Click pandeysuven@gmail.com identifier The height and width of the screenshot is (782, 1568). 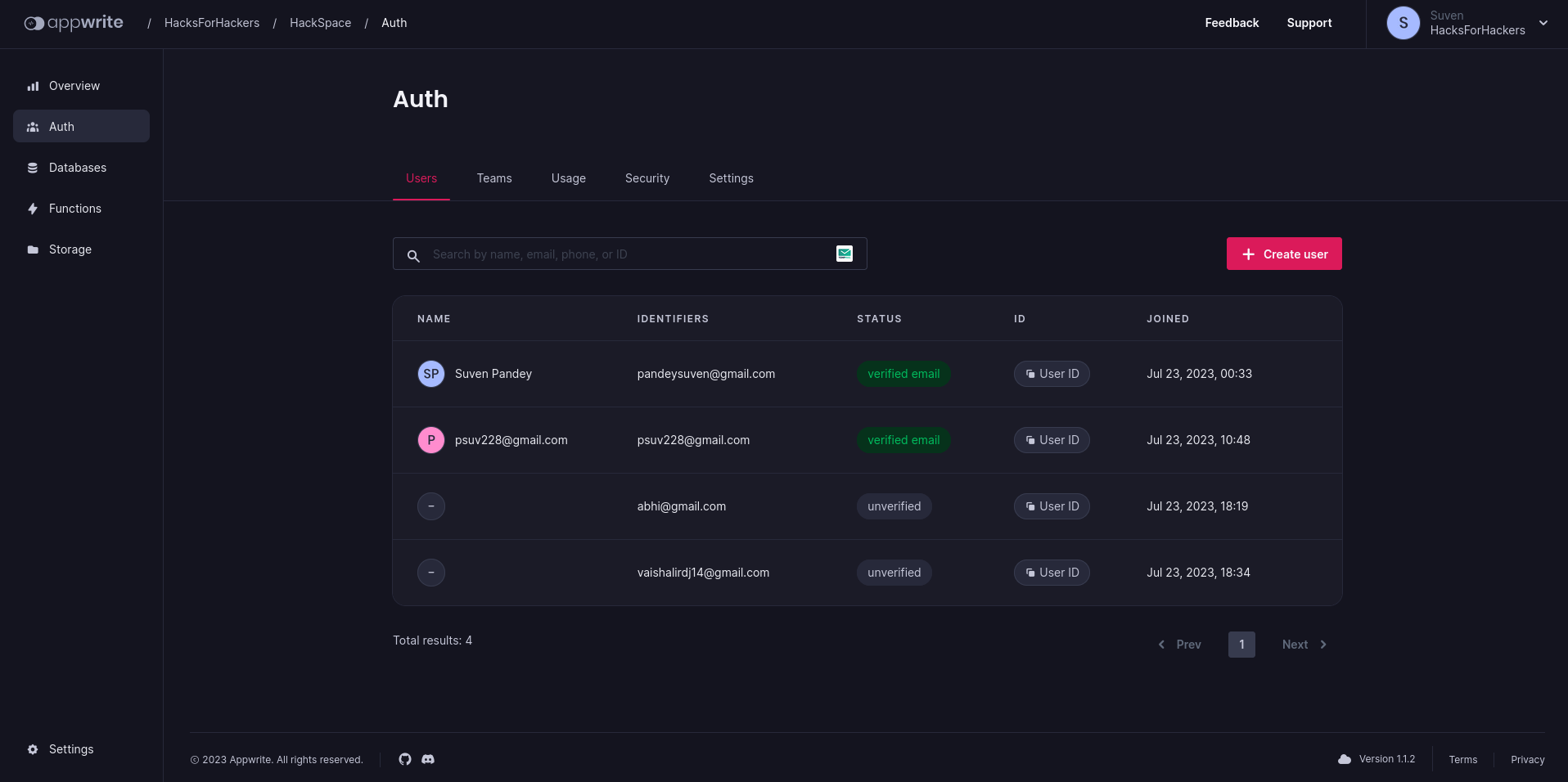click(706, 374)
